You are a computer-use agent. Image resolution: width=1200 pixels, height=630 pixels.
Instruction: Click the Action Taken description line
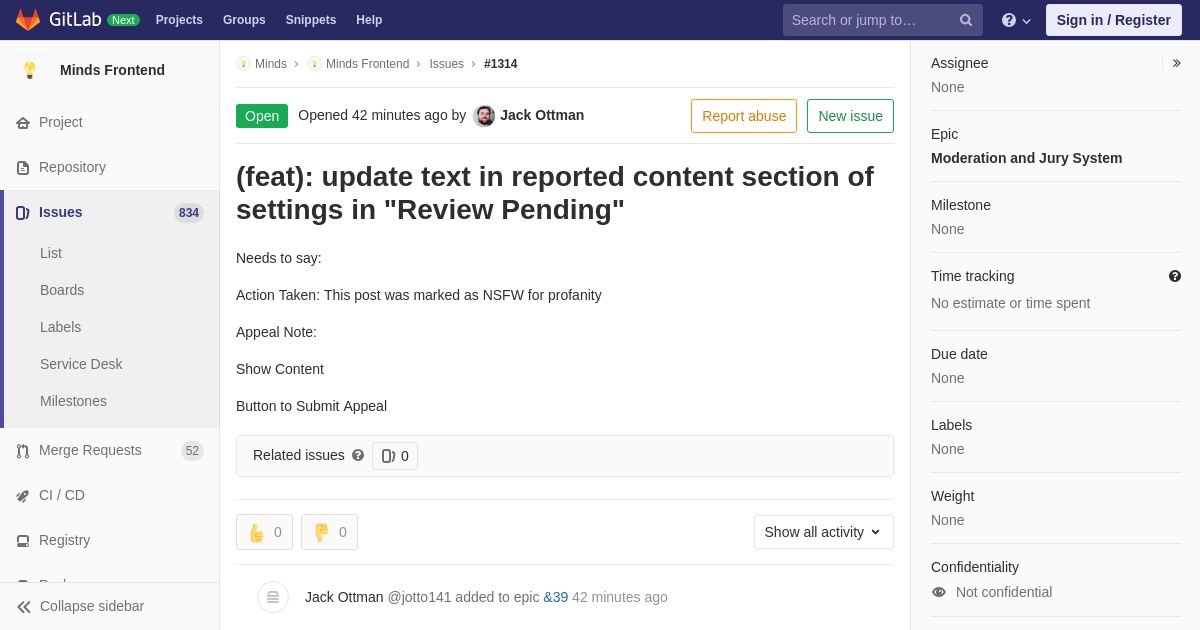click(x=419, y=295)
